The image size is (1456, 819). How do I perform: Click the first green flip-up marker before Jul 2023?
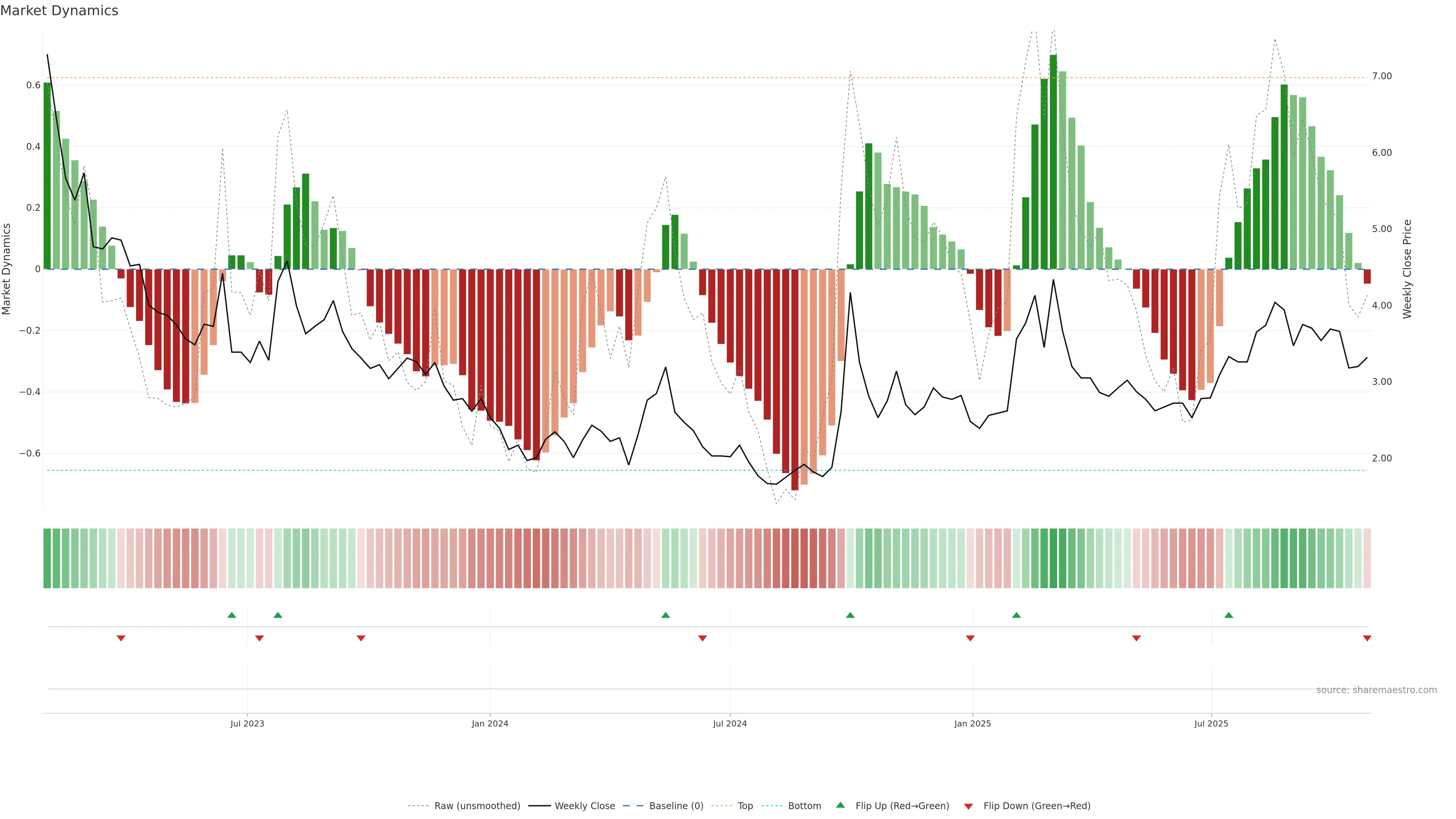pos(232,615)
